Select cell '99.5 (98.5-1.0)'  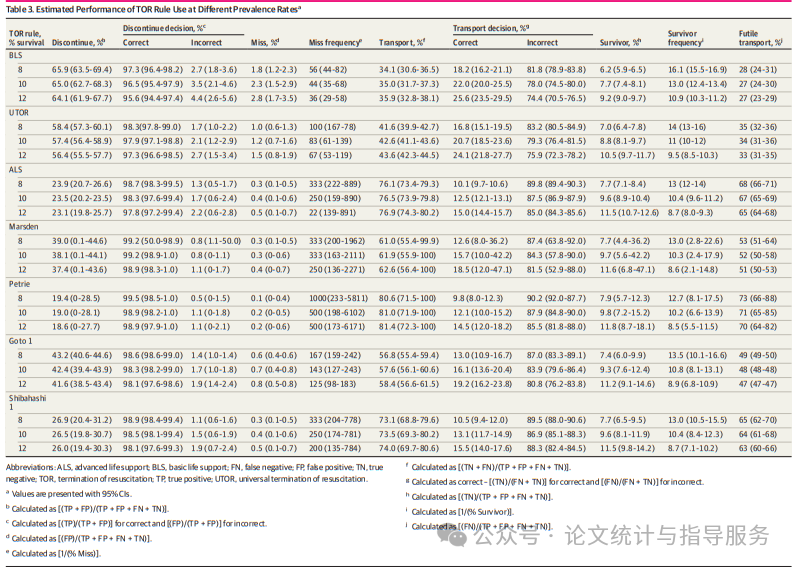tap(150, 298)
